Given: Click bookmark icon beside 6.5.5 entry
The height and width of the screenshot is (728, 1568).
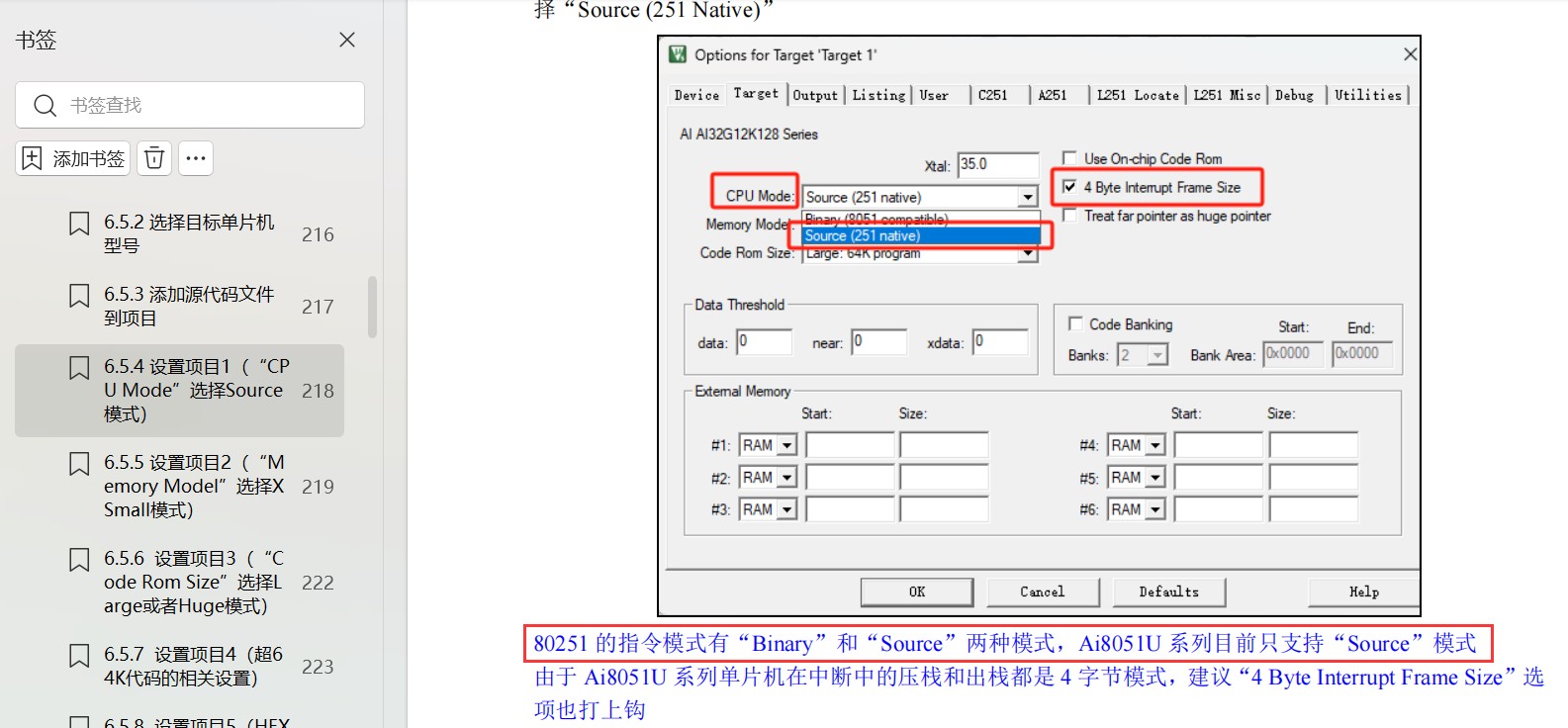Looking at the screenshot, I should 79,464.
